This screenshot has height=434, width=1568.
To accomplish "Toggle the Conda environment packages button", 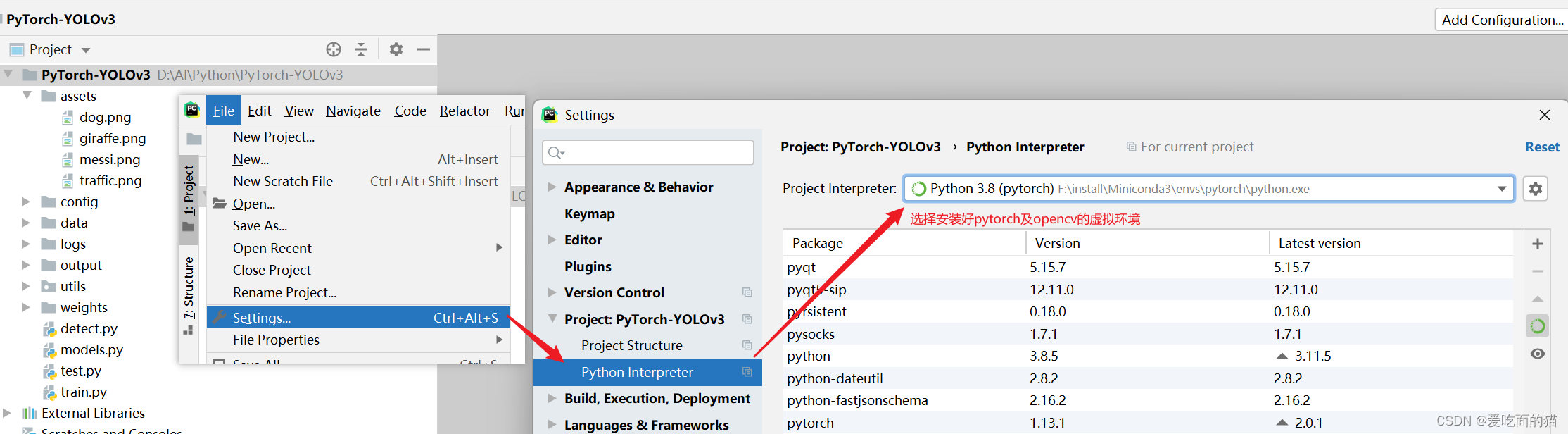I will coord(1538,326).
